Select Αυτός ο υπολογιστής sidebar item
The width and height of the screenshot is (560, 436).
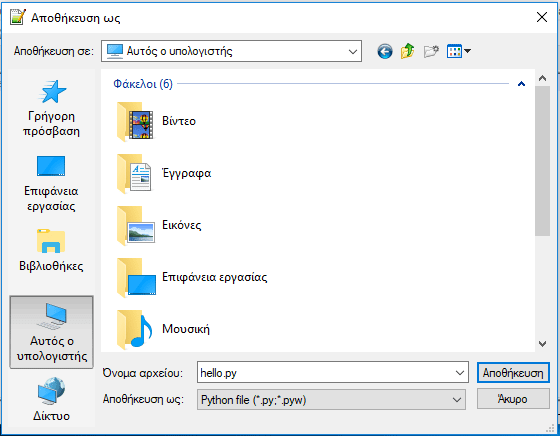51,332
